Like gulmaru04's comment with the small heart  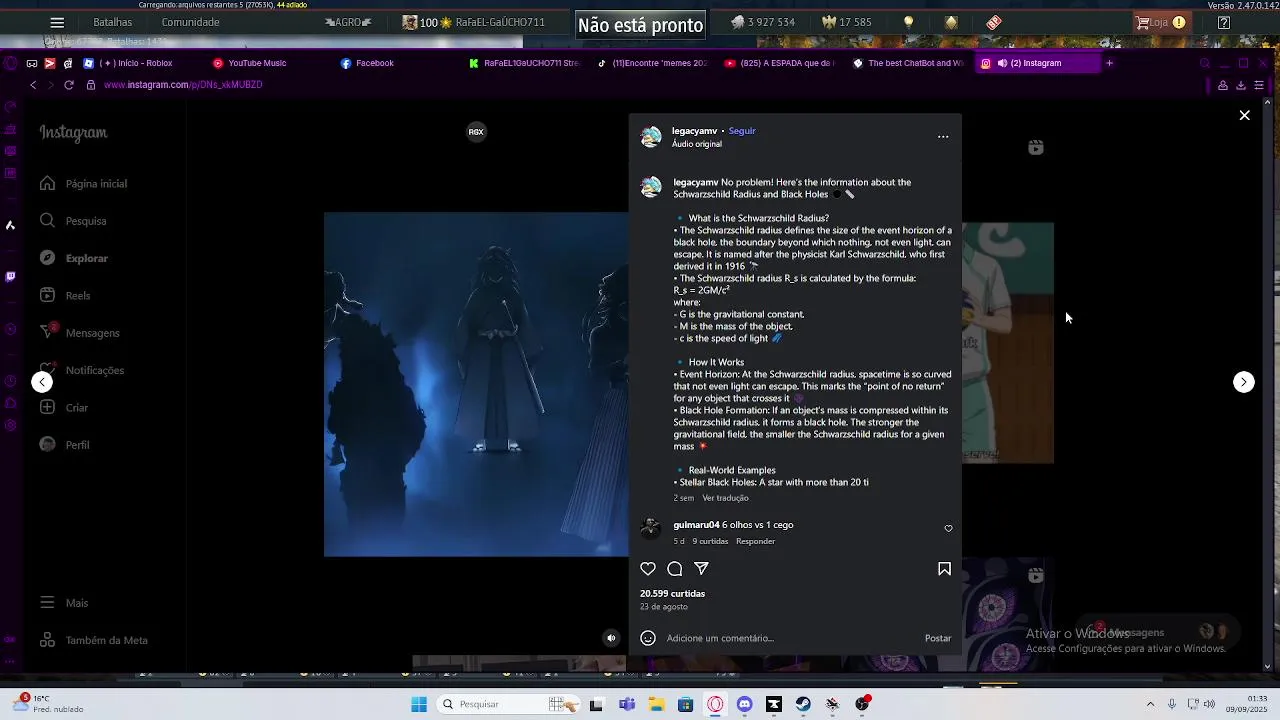click(948, 529)
